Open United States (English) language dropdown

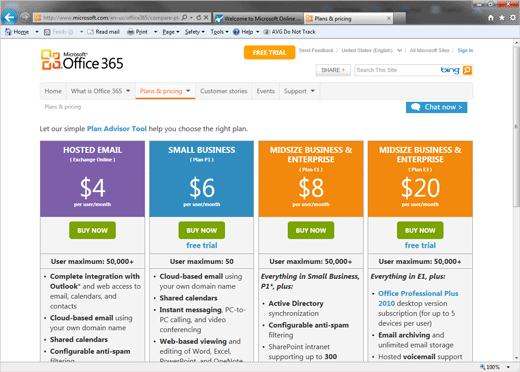371,50
